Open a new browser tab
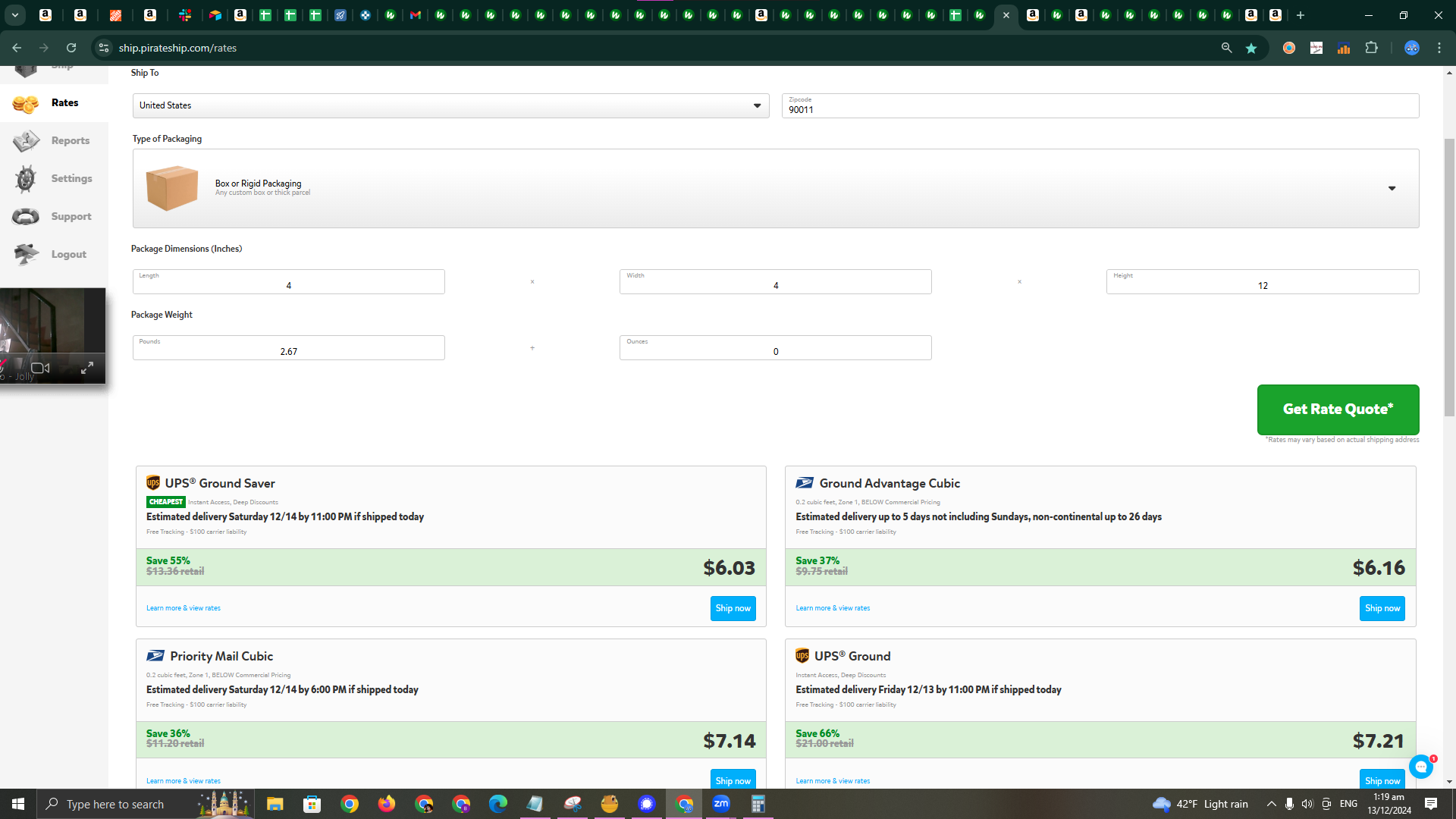The image size is (1456, 819). (1301, 15)
